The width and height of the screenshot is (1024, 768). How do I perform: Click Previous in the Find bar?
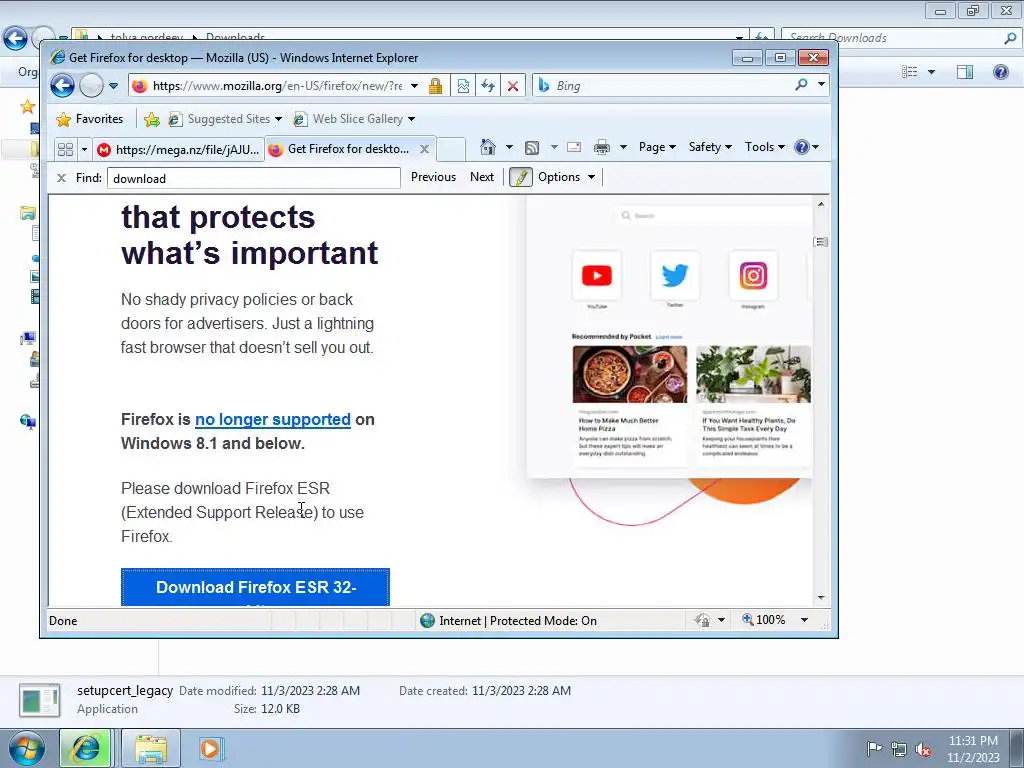(433, 177)
